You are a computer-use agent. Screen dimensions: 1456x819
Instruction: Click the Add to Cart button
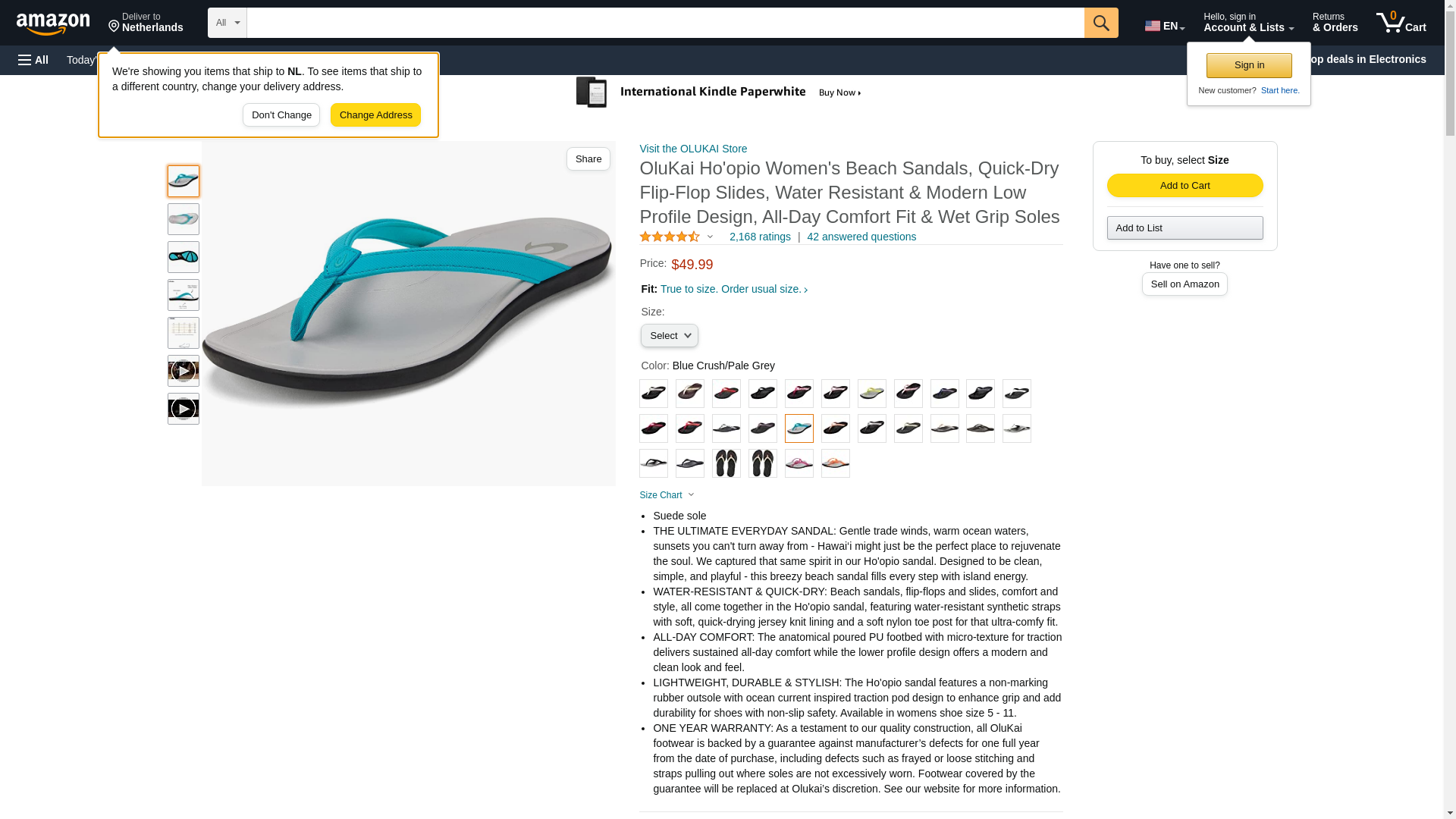(x=1185, y=186)
